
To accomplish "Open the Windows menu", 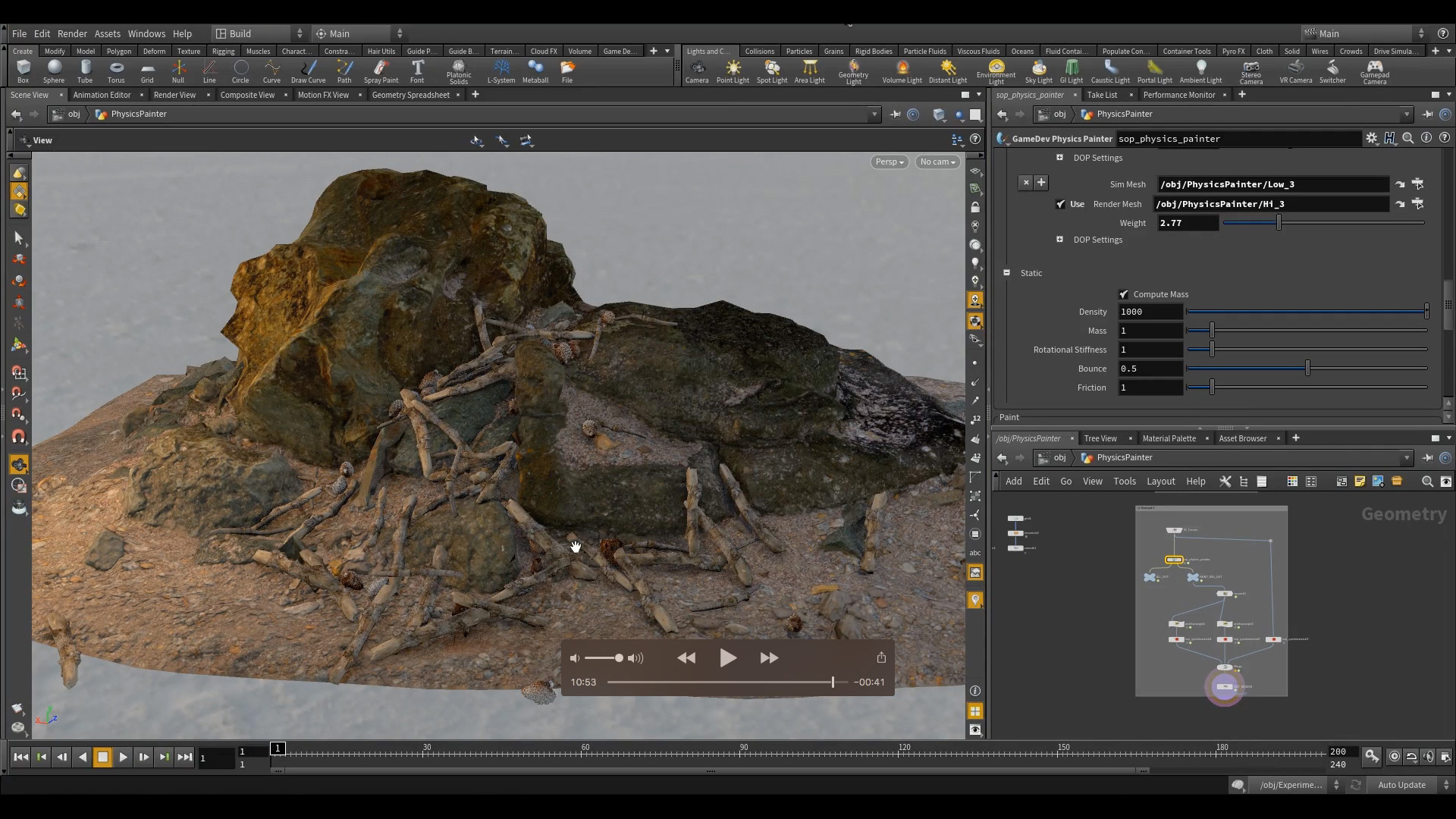I will 146,33.
